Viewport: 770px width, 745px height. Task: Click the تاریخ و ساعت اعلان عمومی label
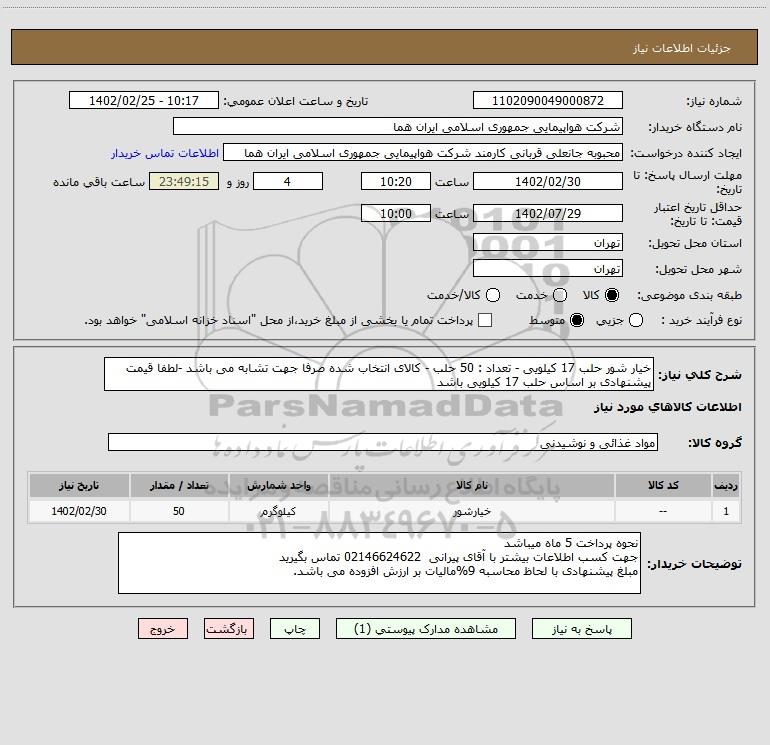(296, 101)
